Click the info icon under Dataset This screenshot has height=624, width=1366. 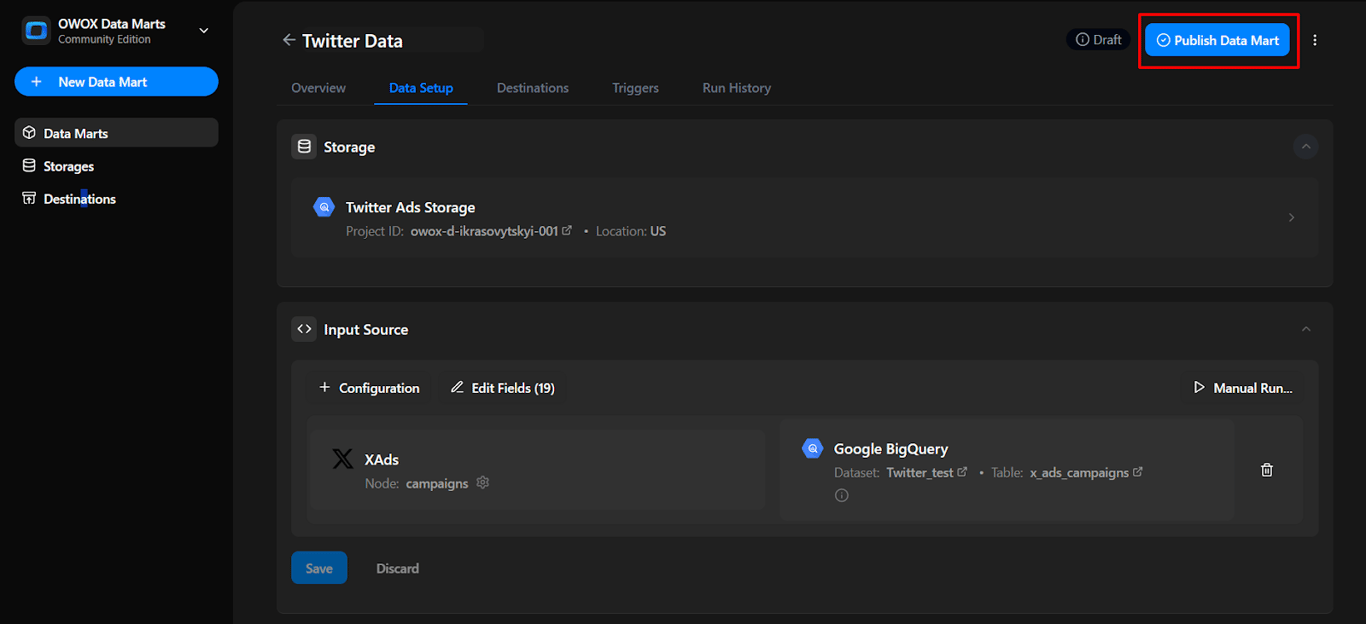point(842,495)
